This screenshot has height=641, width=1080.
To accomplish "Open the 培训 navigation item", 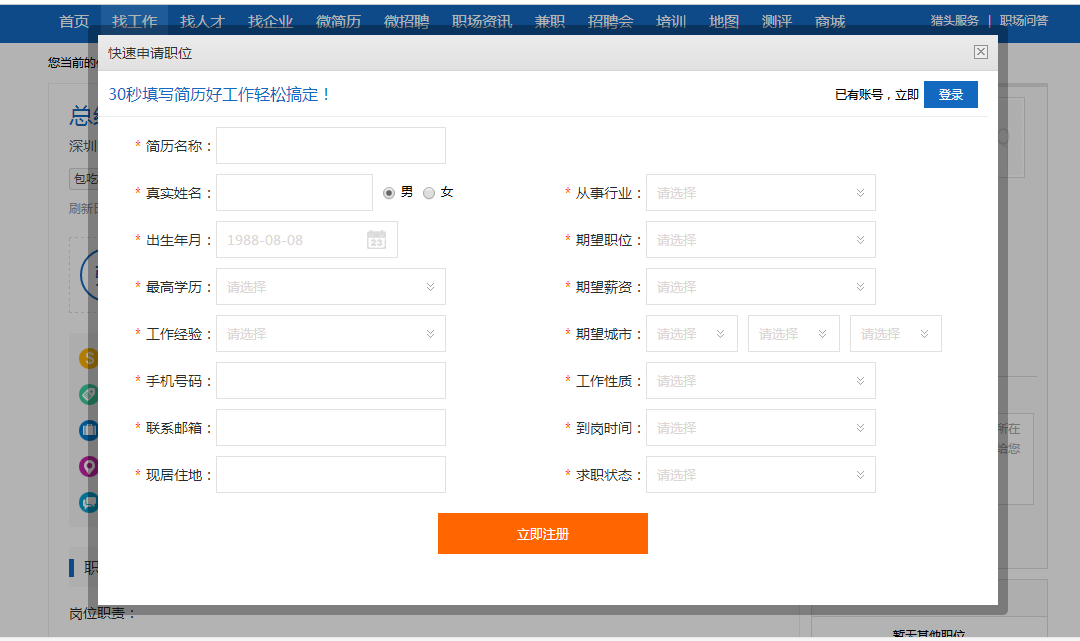I will click(671, 22).
